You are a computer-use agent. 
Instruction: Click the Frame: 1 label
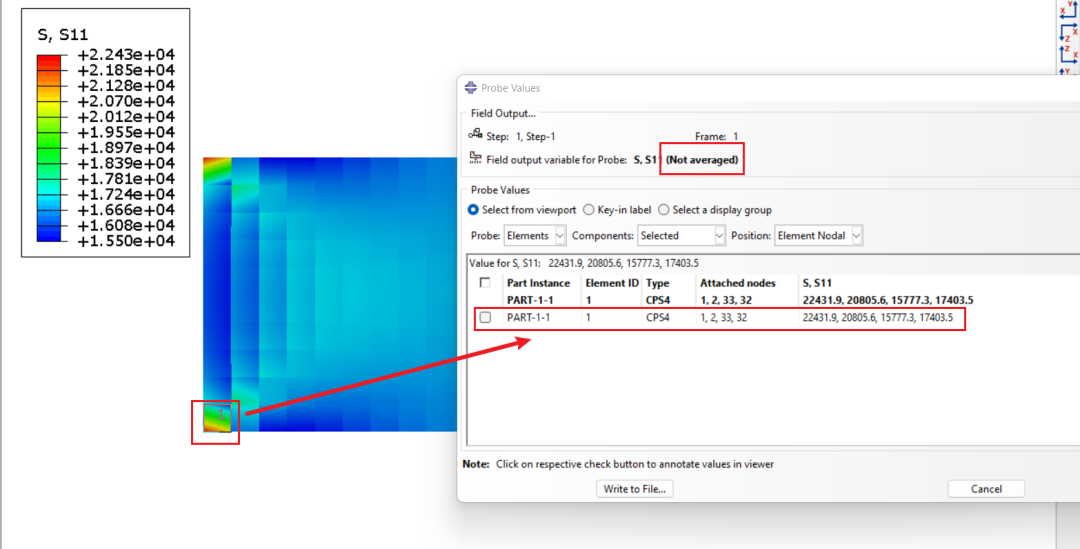pos(716,136)
